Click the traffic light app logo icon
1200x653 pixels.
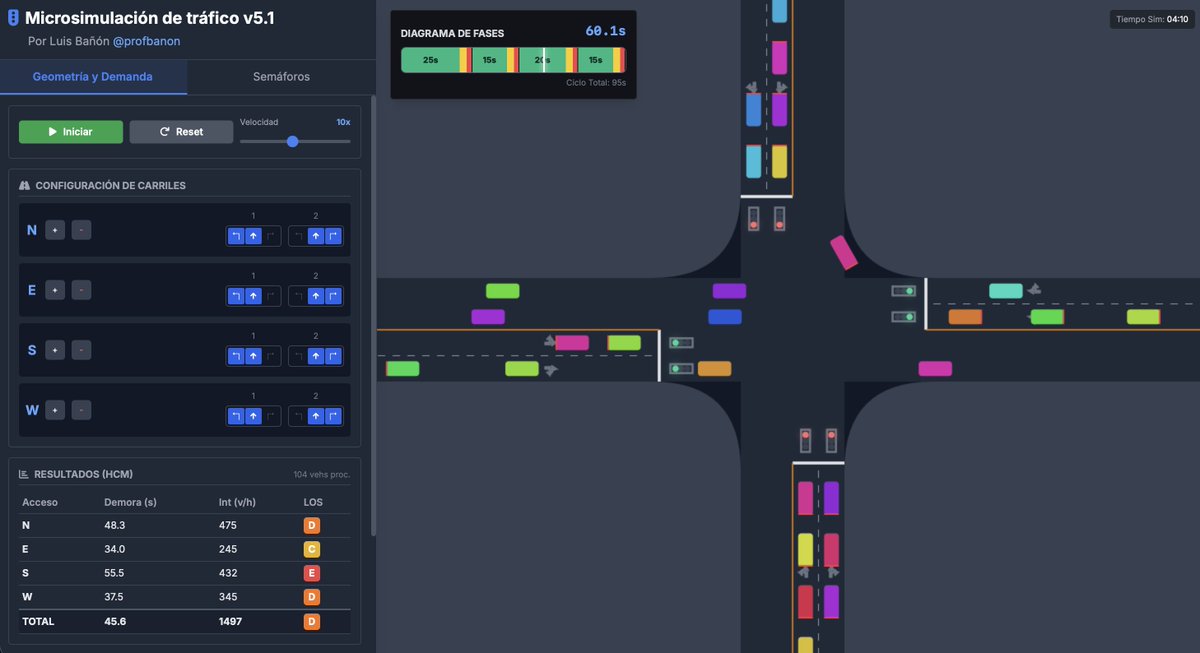tap(14, 18)
